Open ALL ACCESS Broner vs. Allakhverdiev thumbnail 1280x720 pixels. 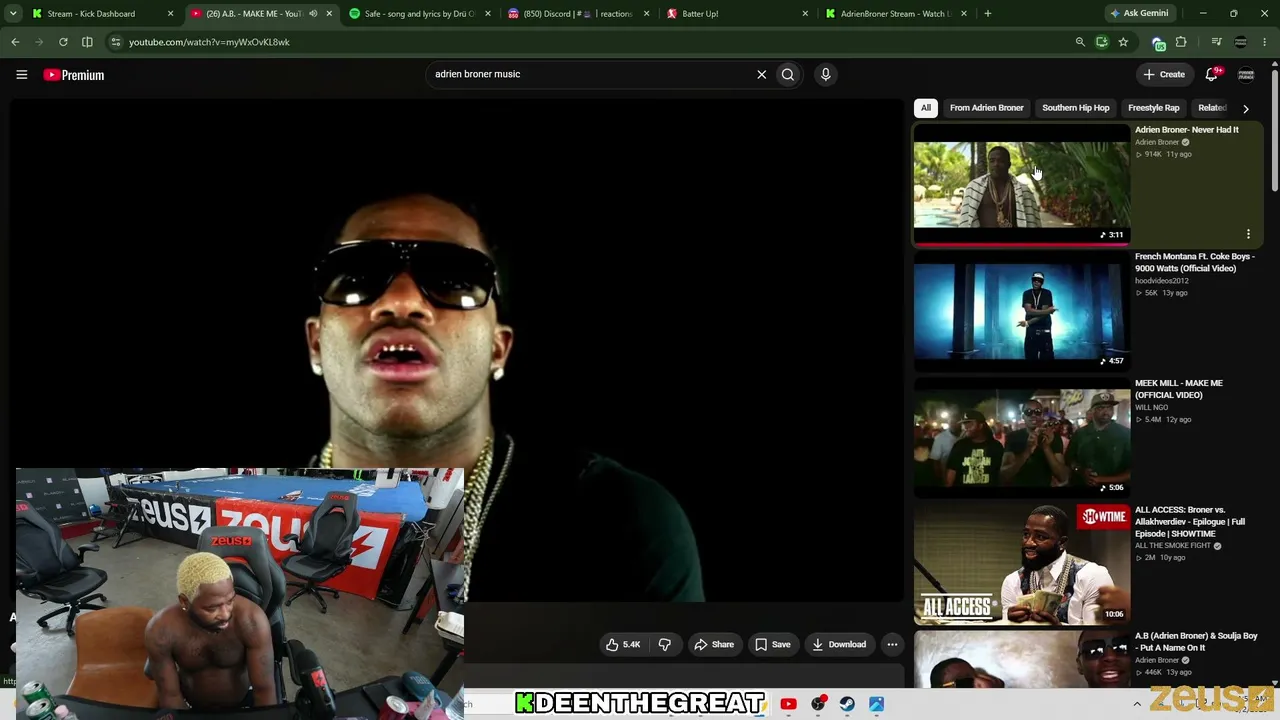[1021, 565]
